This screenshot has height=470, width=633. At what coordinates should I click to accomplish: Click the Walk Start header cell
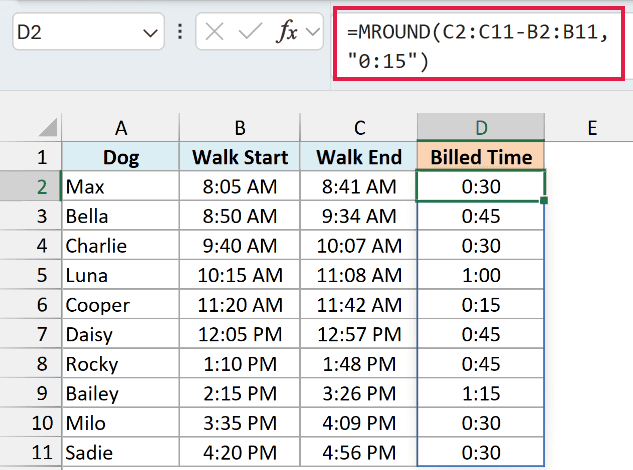[240, 157]
